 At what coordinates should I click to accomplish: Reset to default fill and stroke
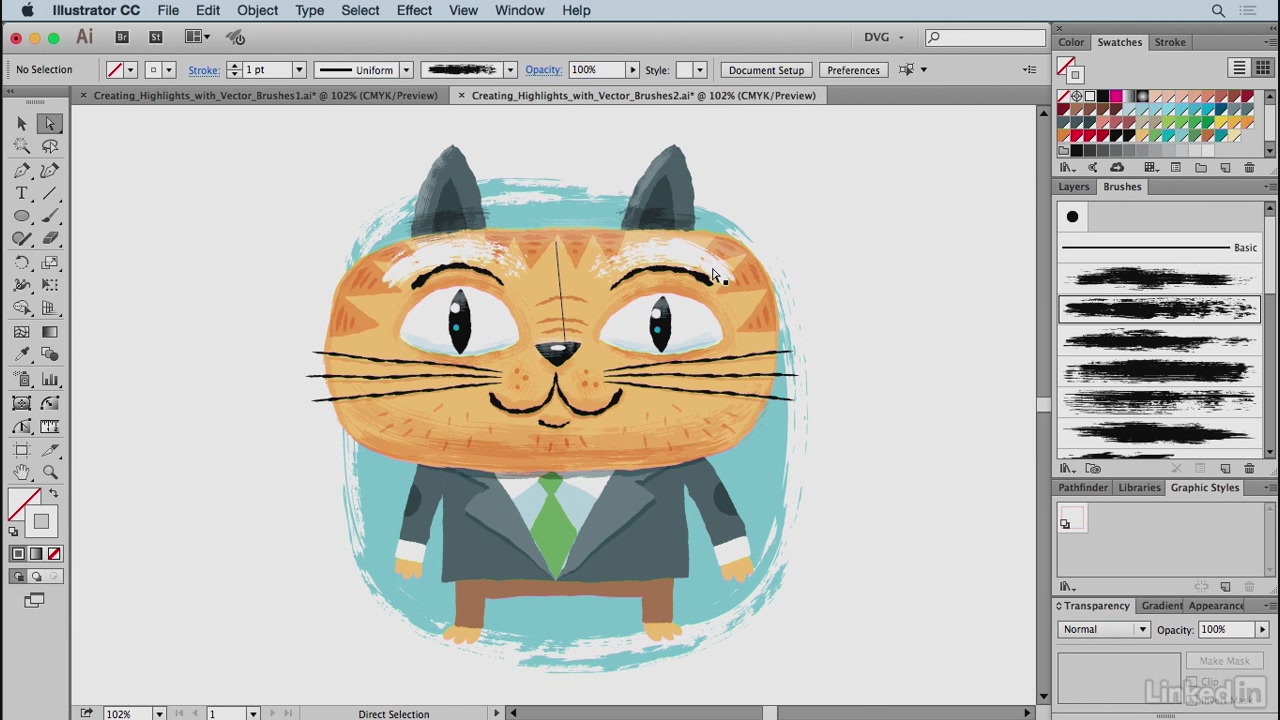coord(13,531)
